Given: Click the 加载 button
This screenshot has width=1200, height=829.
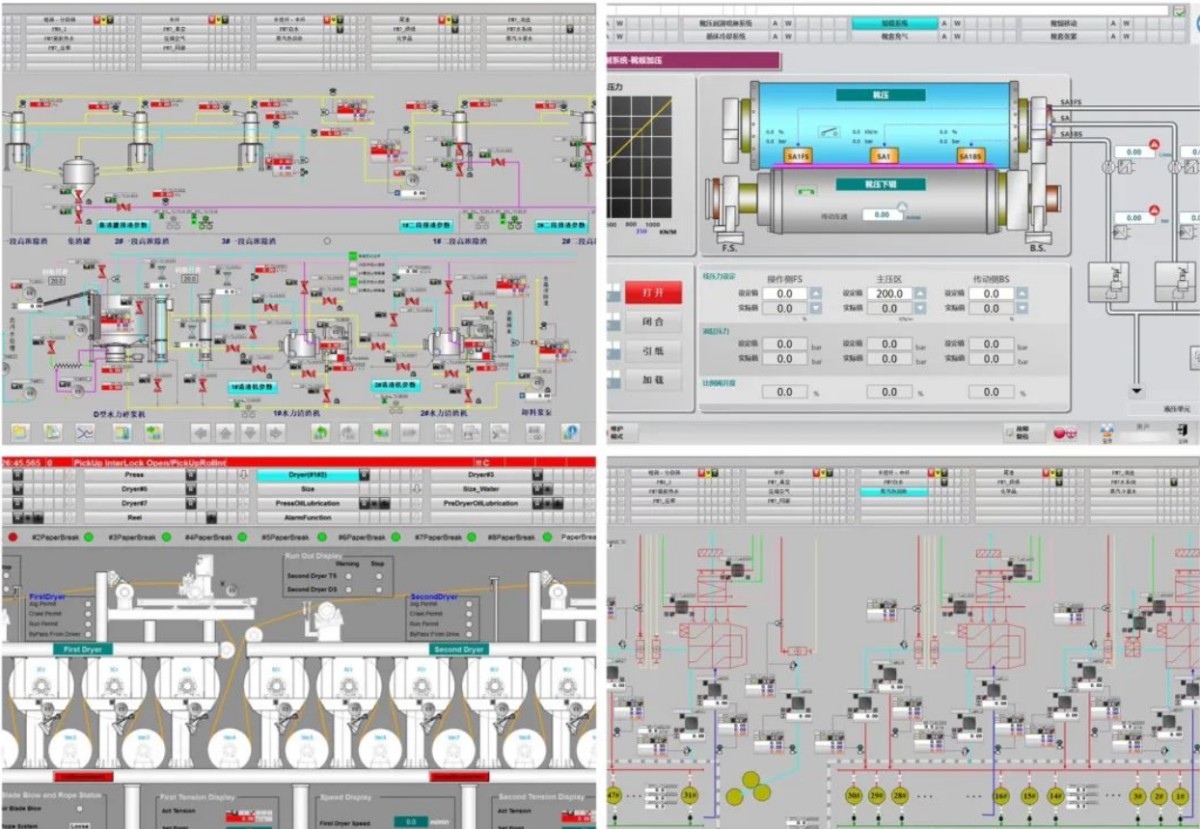Looking at the screenshot, I should pos(654,380).
